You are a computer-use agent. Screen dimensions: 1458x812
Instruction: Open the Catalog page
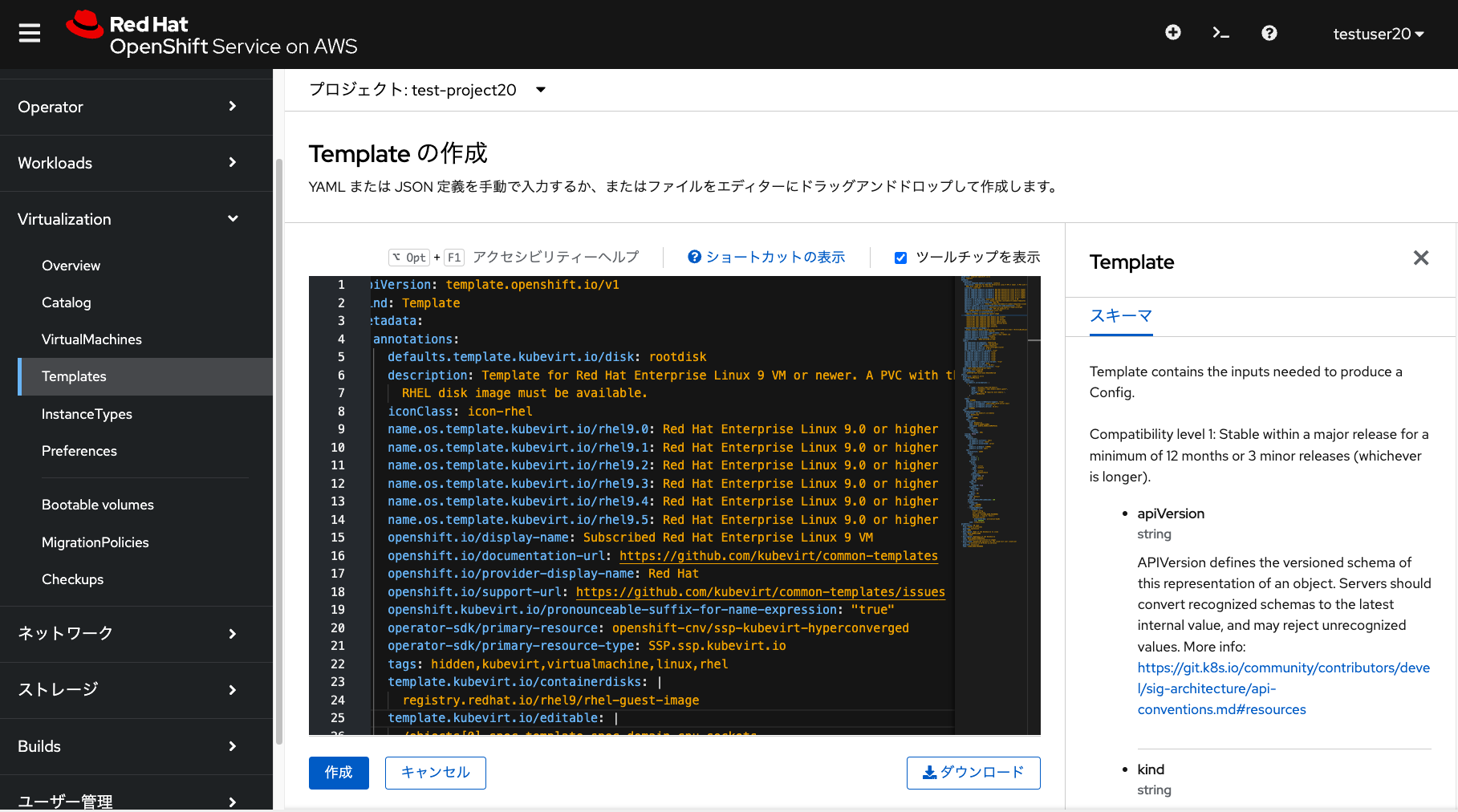(x=66, y=302)
